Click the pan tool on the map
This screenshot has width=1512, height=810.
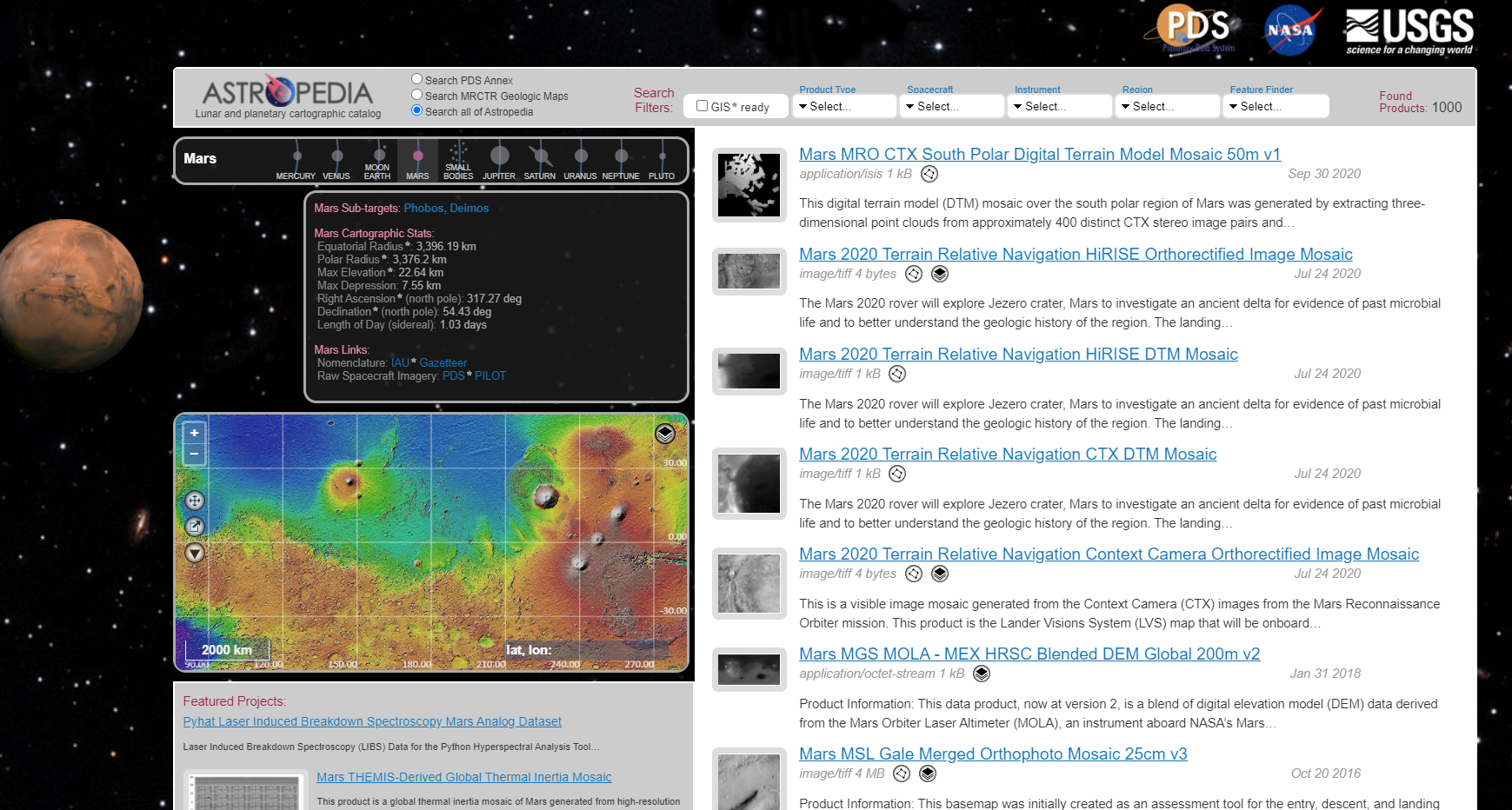click(x=195, y=501)
